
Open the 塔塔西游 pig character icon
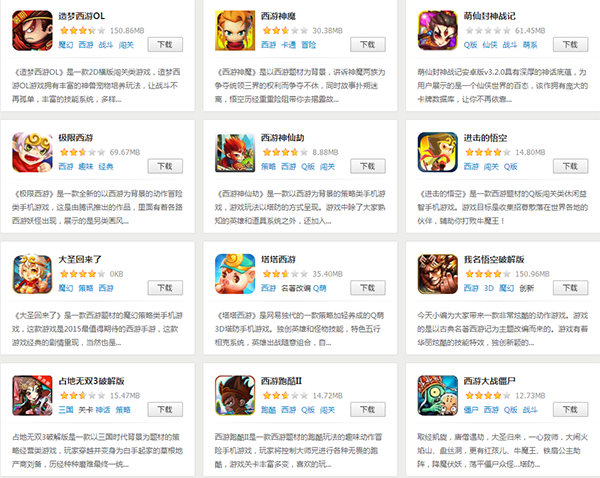click(235, 274)
